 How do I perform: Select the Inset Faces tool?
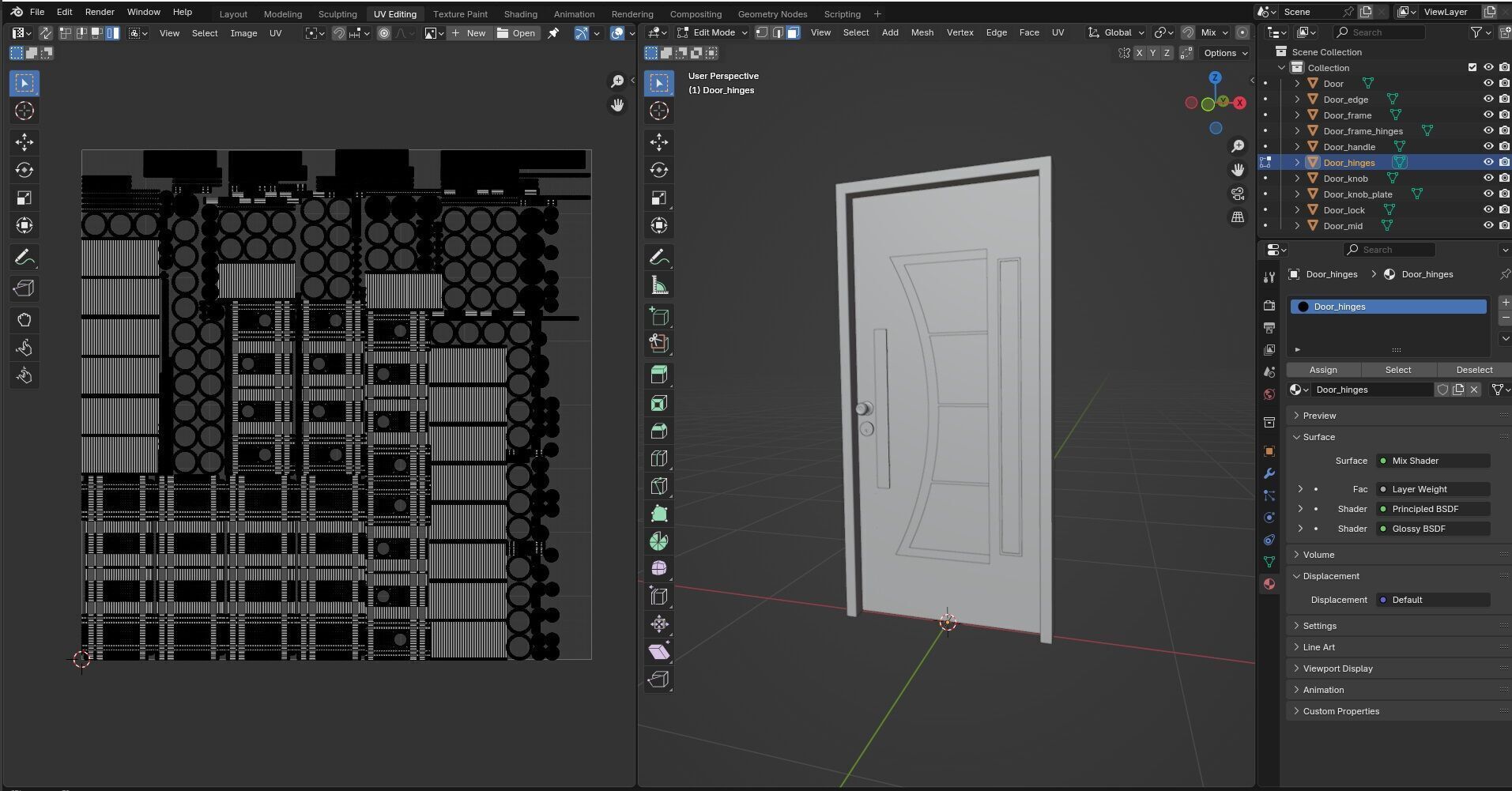(x=659, y=403)
